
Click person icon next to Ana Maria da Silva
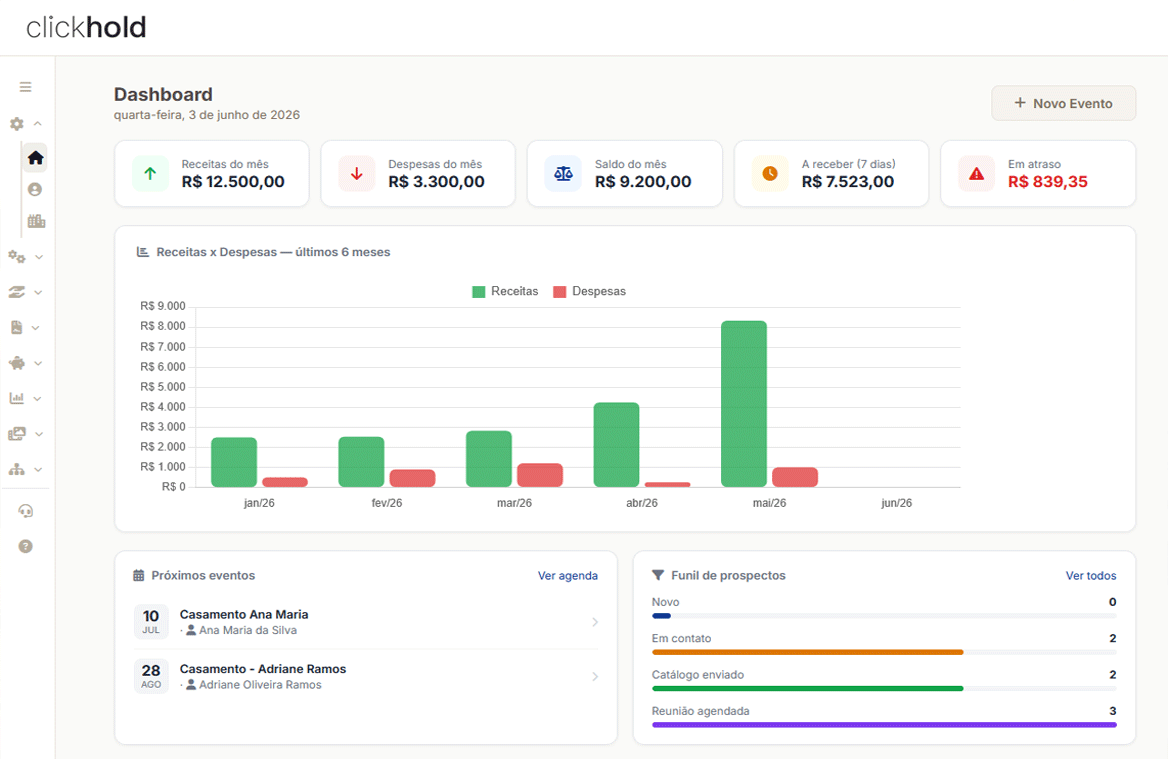(191, 630)
